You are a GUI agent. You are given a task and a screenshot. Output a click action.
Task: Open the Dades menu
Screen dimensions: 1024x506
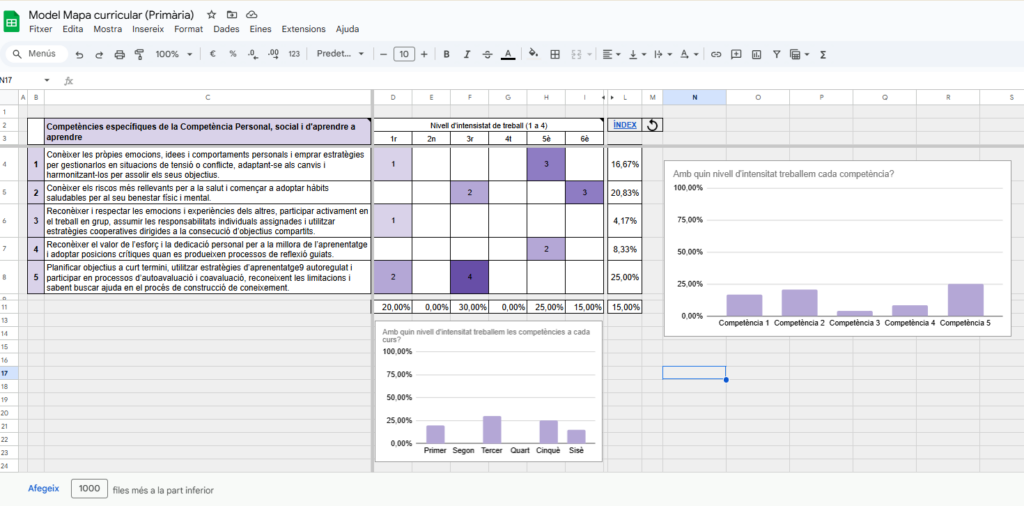pos(226,29)
